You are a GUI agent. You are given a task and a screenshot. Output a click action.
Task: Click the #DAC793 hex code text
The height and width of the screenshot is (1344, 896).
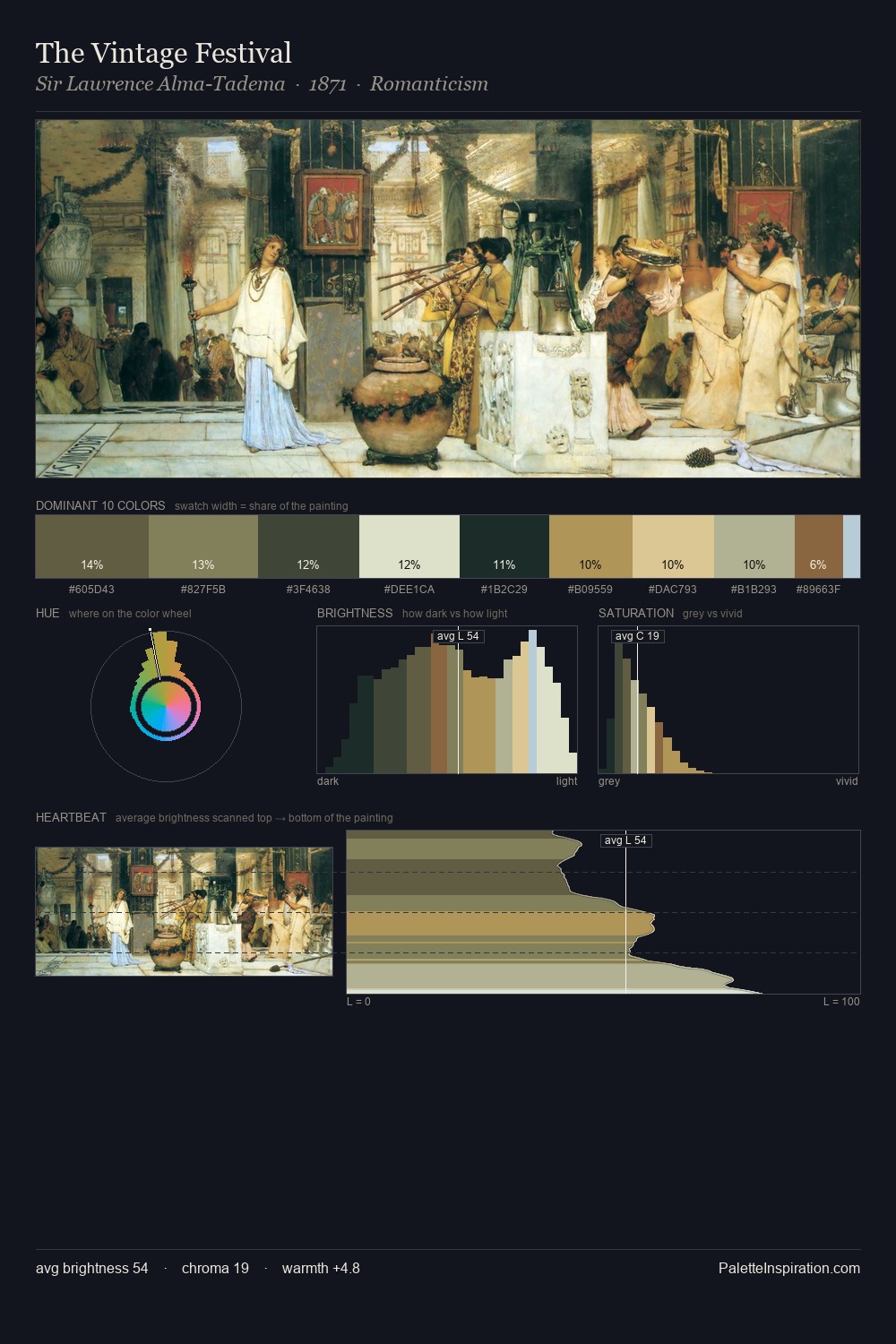pyautogui.click(x=673, y=590)
